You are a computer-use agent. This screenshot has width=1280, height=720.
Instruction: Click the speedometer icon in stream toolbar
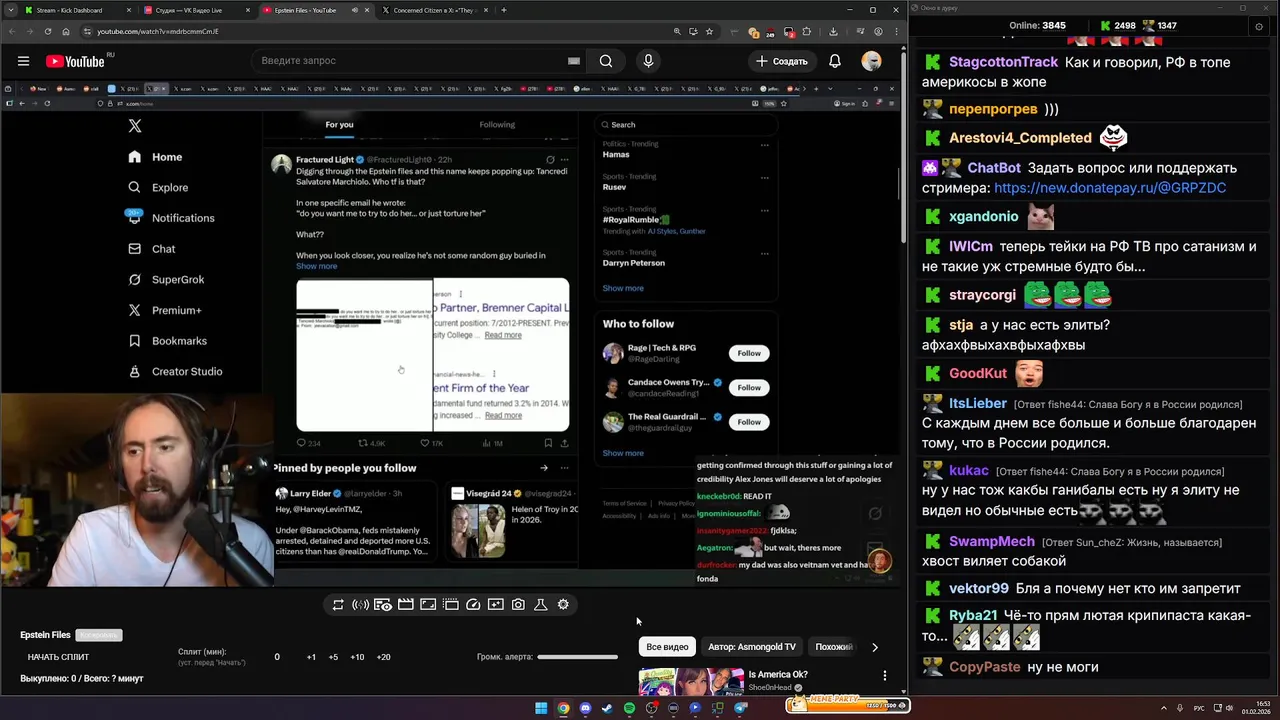coord(473,605)
